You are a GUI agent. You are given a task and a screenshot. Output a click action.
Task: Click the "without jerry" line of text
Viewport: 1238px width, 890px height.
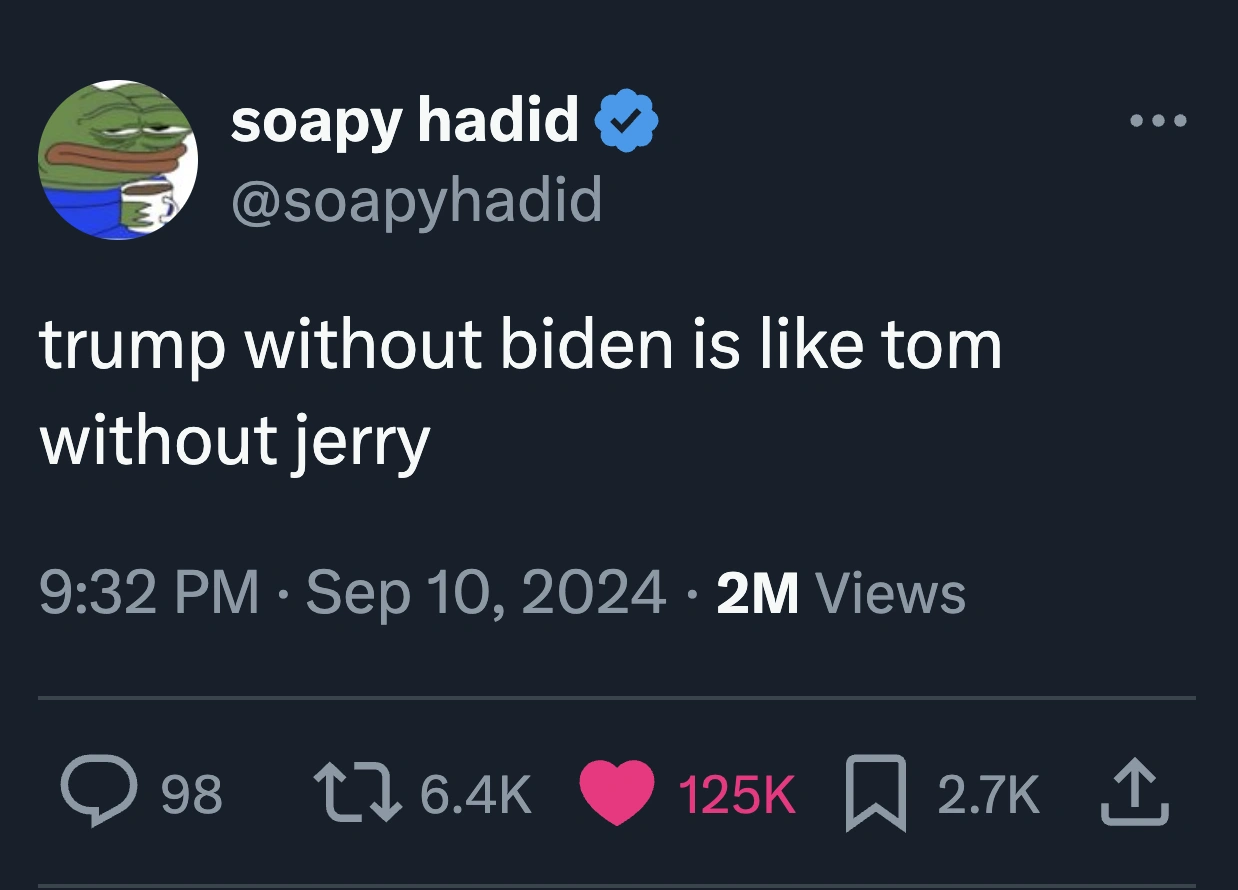(x=235, y=440)
